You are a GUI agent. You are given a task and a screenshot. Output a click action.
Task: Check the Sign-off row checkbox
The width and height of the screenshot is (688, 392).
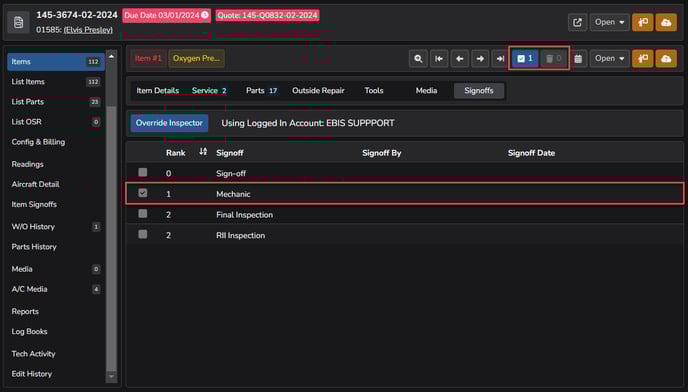click(x=143, y=172)
